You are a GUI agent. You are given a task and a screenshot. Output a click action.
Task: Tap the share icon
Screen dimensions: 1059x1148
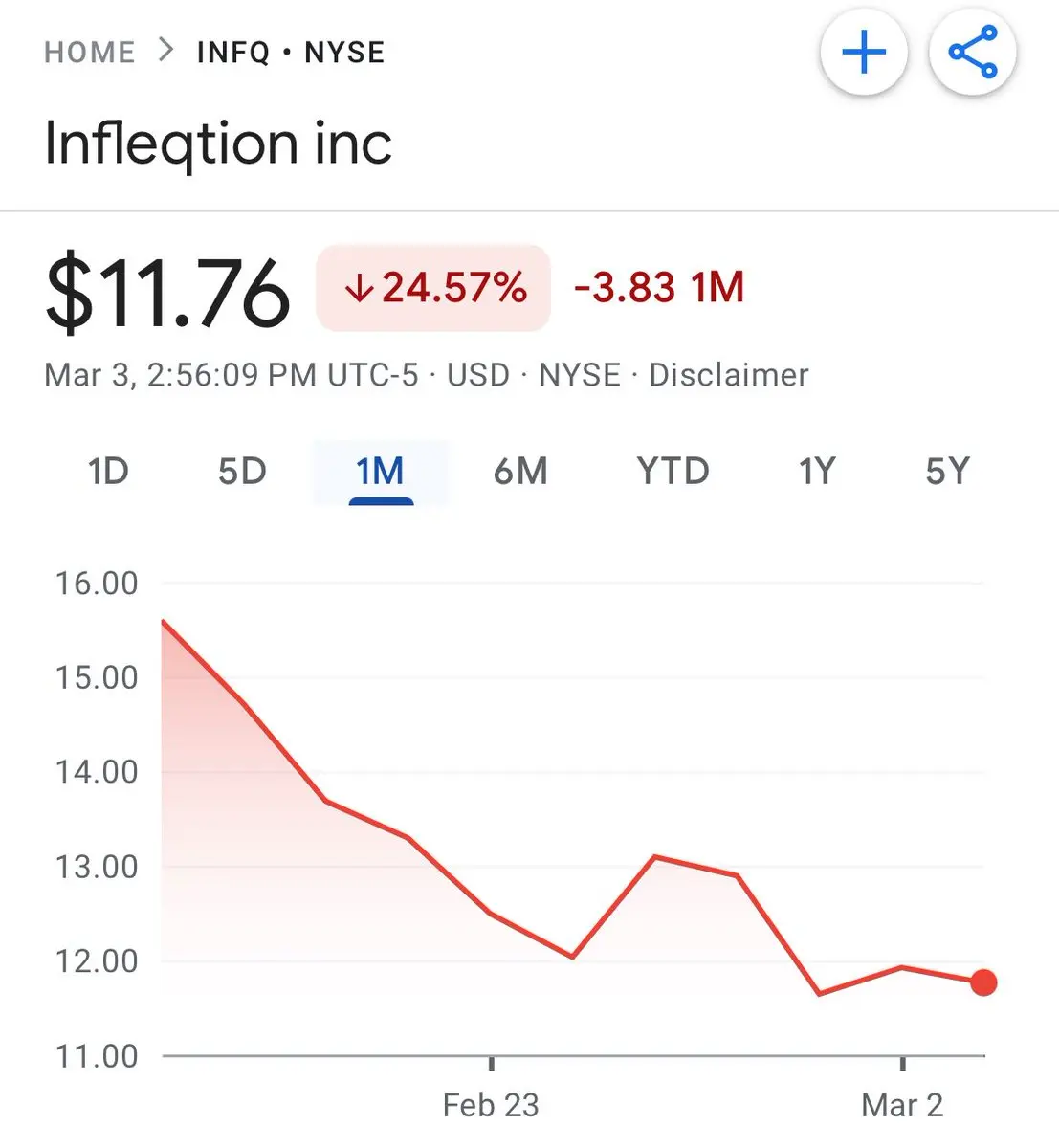click(x=972, y=52)
